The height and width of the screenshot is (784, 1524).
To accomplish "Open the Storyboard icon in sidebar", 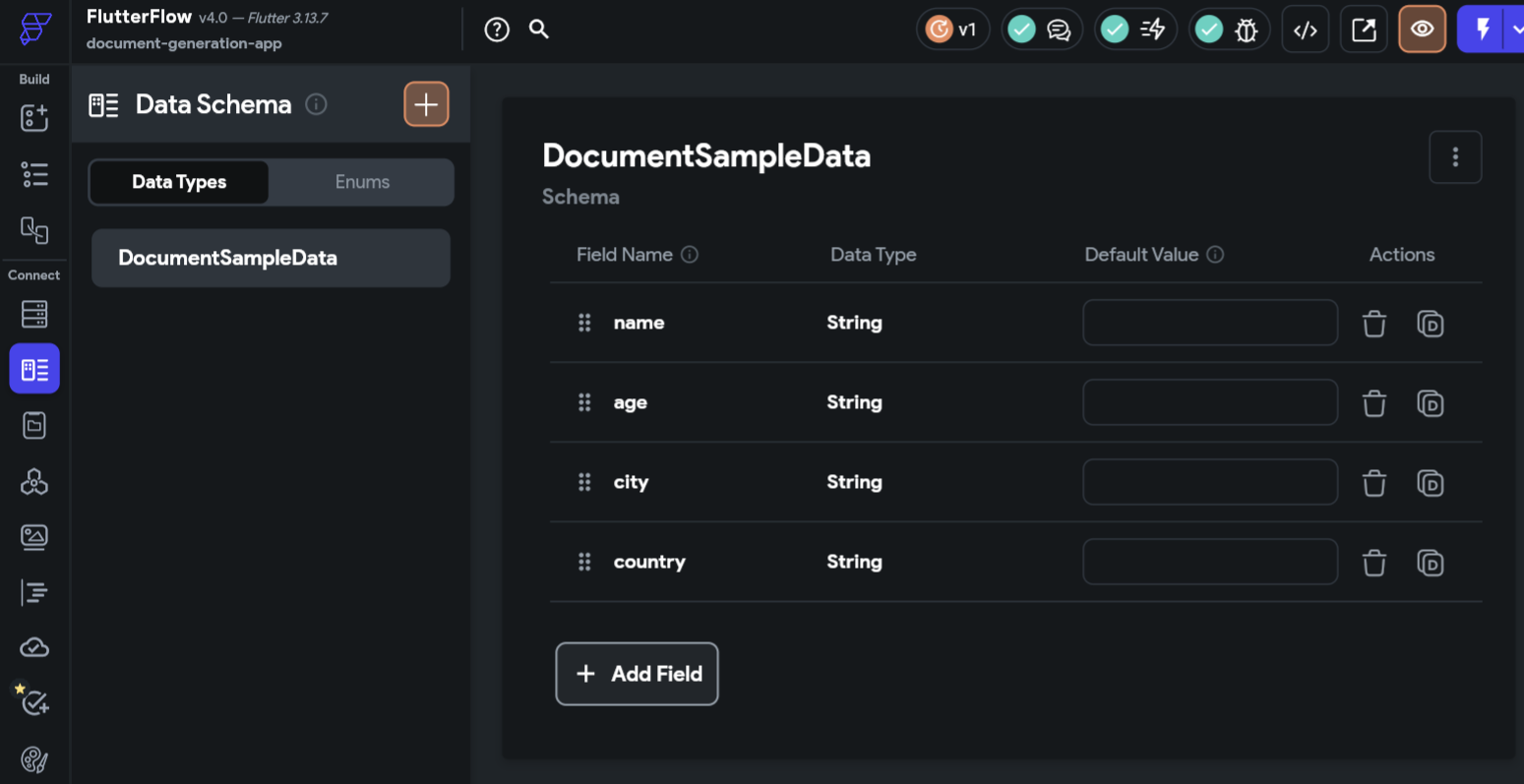I will 34,230.
